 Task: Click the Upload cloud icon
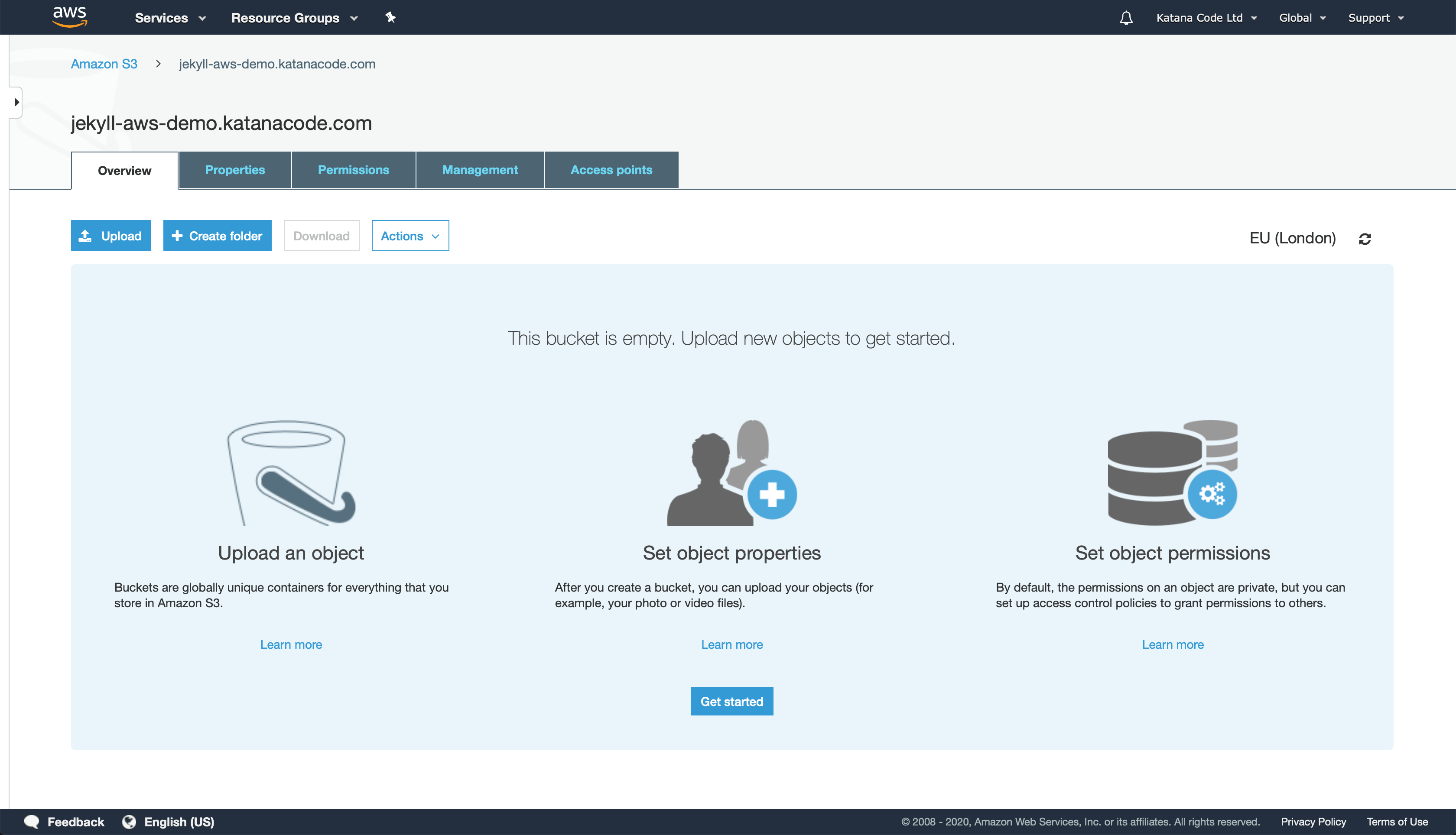[86, 235]
